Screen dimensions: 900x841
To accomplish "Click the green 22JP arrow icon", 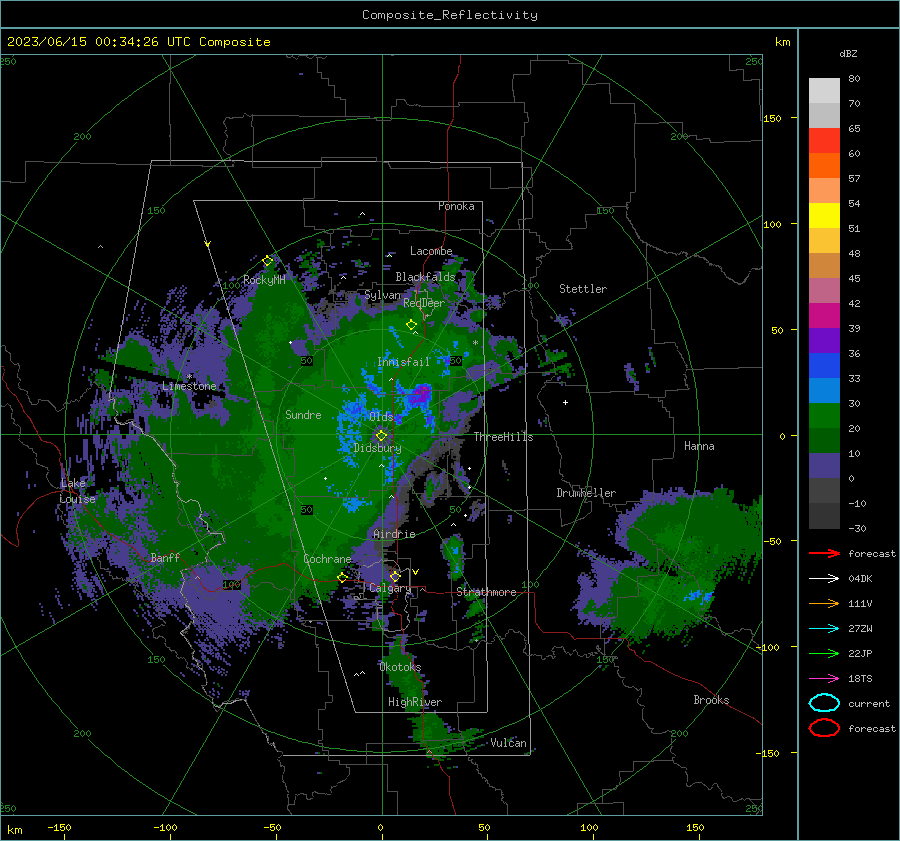I will (824, 653).
